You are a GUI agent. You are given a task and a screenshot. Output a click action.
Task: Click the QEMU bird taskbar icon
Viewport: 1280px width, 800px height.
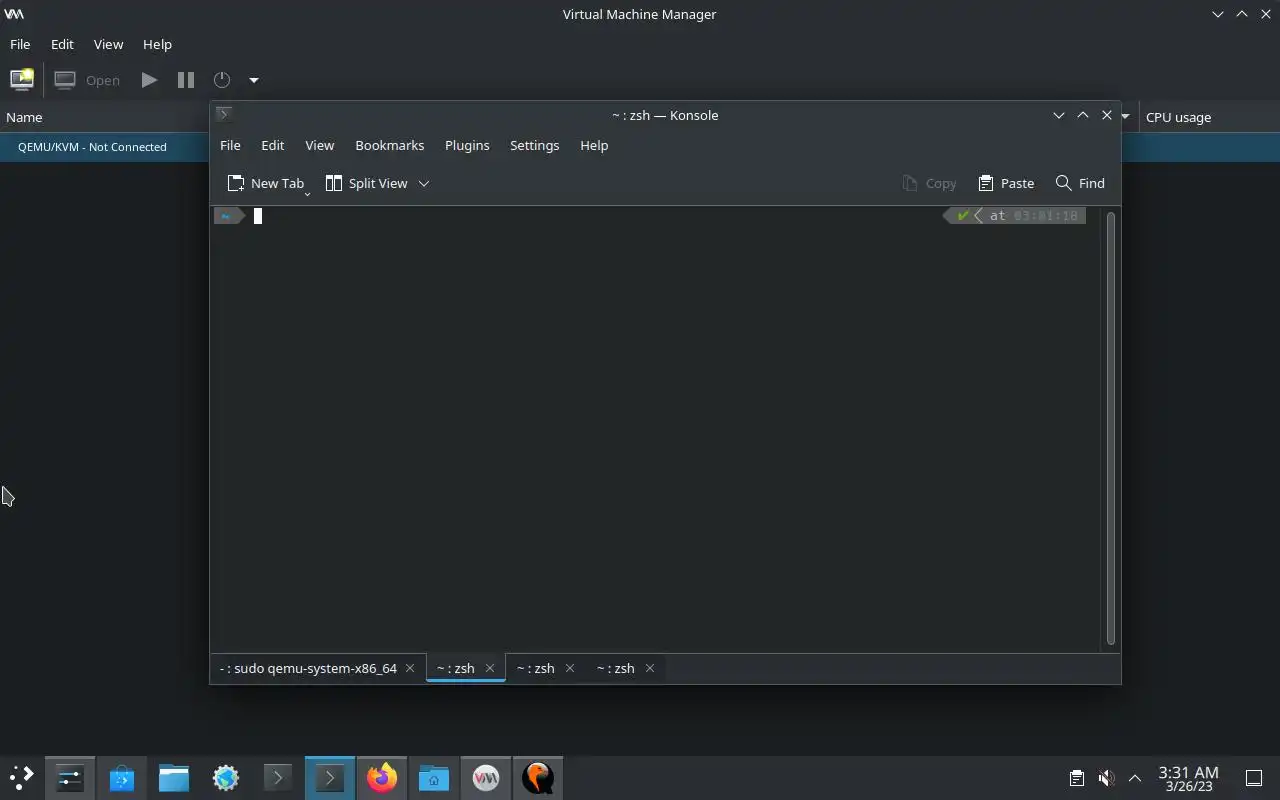(x=538, y=777)
